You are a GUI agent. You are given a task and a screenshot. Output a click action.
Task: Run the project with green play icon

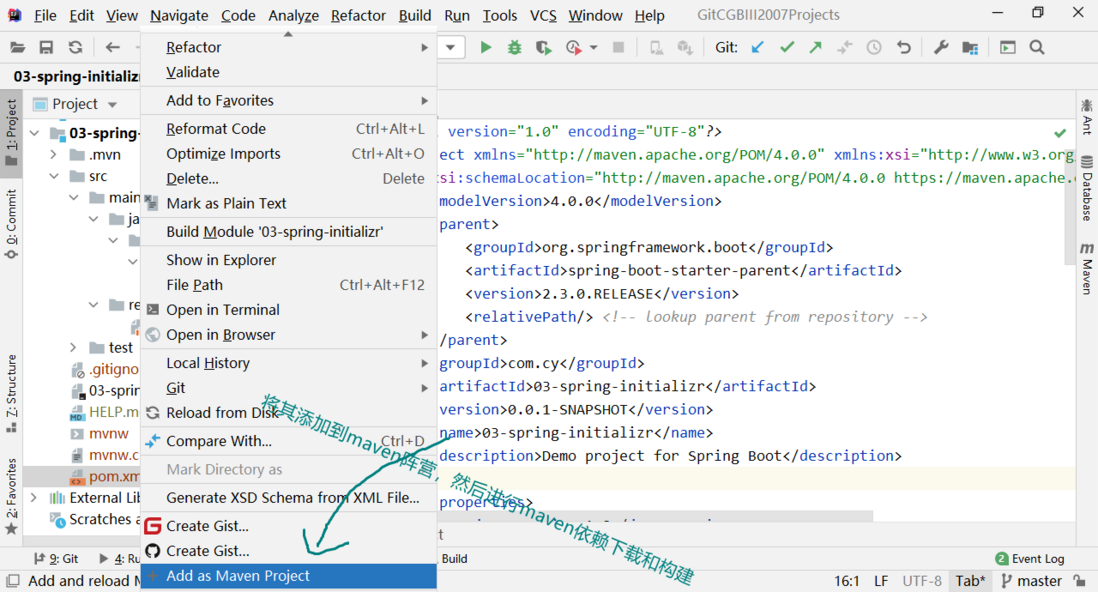[x=485, y=48]
